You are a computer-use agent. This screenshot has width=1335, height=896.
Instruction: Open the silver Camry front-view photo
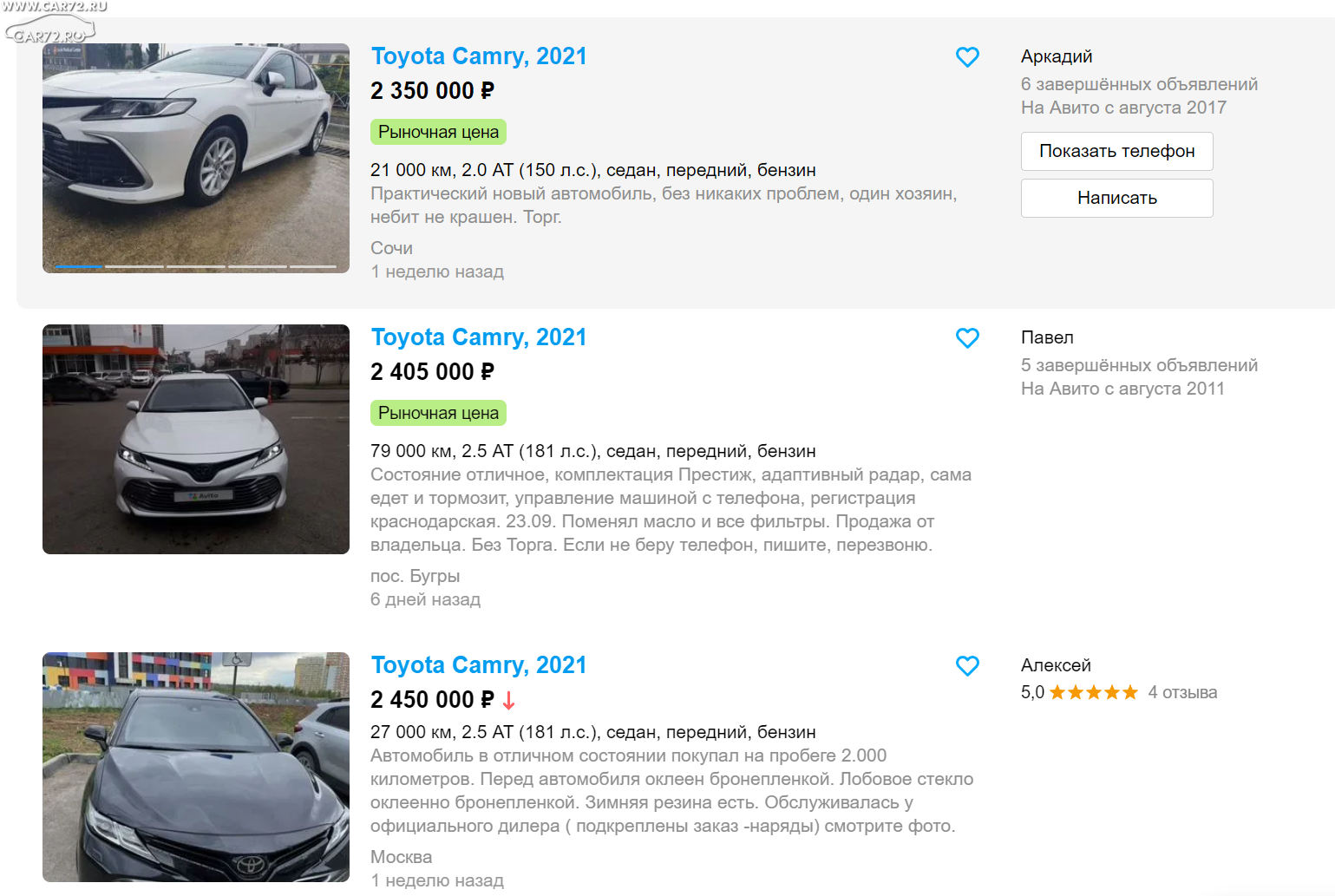[x=196, y=439]
